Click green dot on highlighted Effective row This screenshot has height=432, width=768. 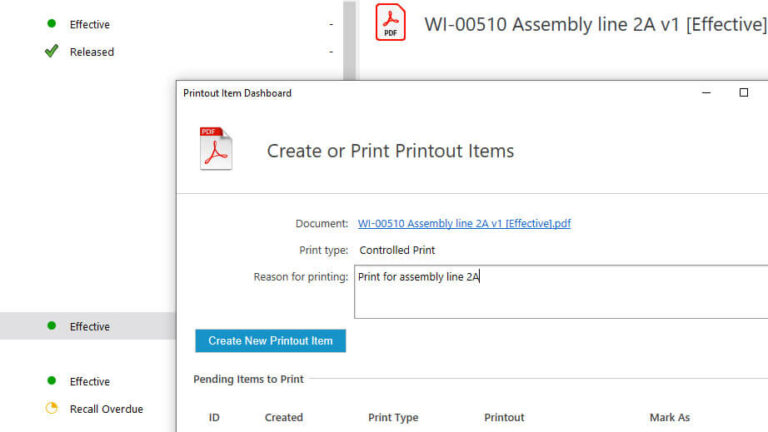tap(51, 326)
